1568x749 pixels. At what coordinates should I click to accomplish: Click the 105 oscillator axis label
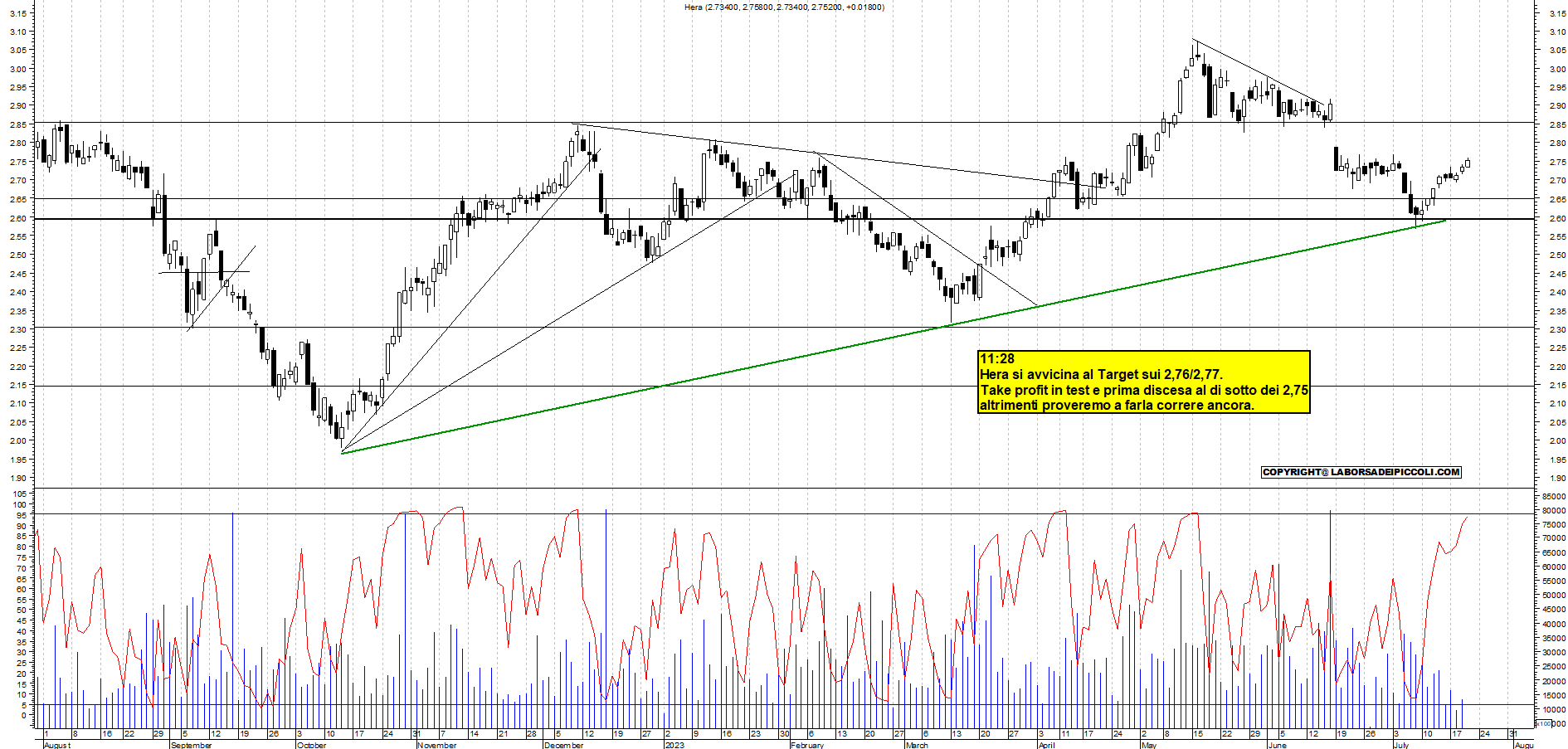(19, 494)
